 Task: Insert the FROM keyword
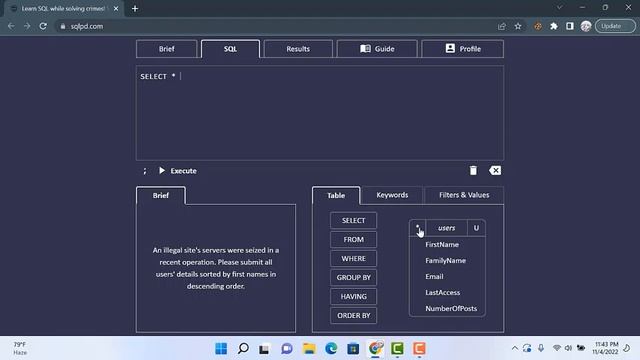pyautogui.click(x=353, y=240)
